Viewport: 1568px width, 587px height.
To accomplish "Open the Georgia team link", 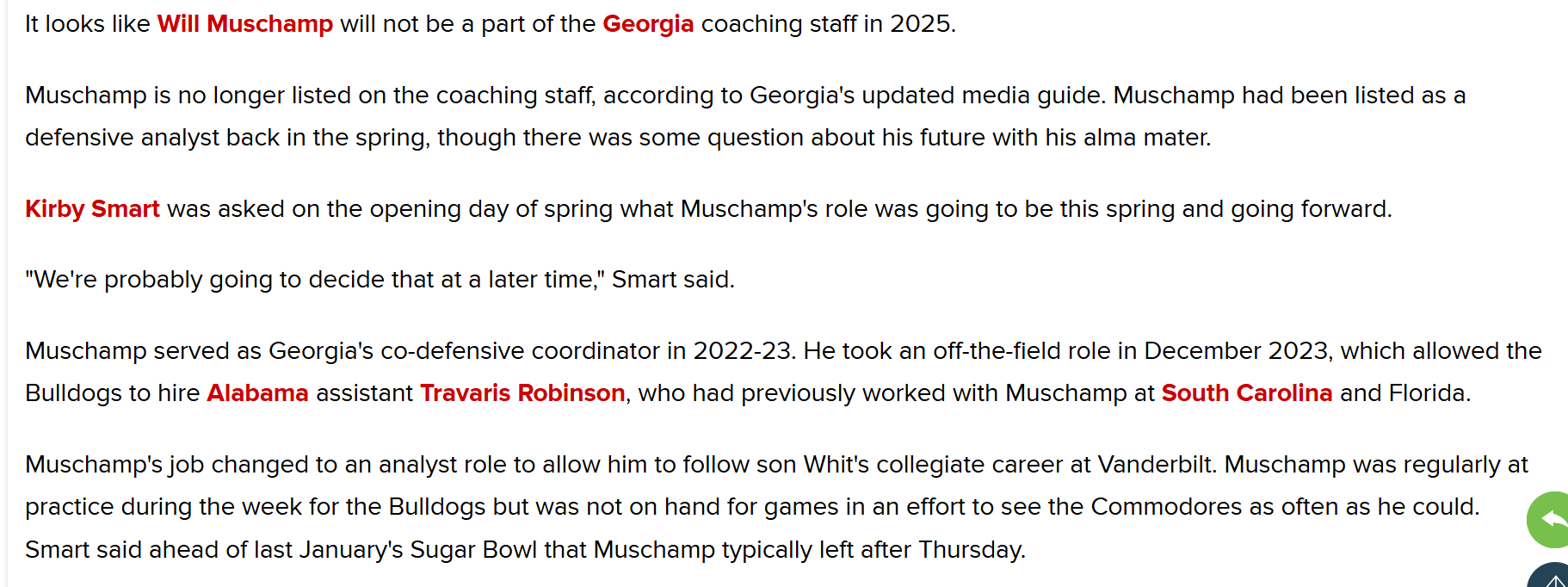I will (648, 24).
